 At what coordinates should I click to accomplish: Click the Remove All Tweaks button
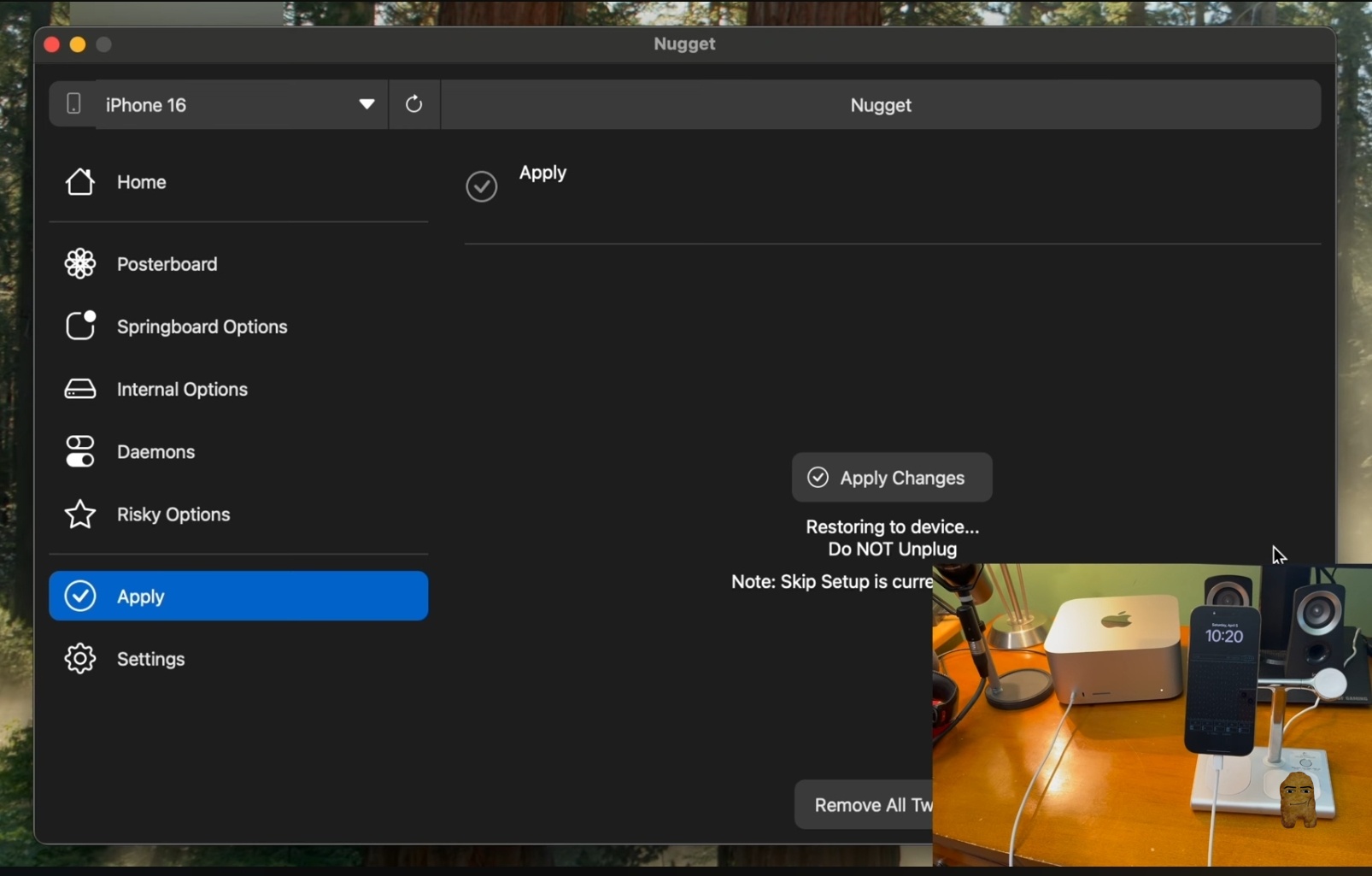click(x=864, y=804)
